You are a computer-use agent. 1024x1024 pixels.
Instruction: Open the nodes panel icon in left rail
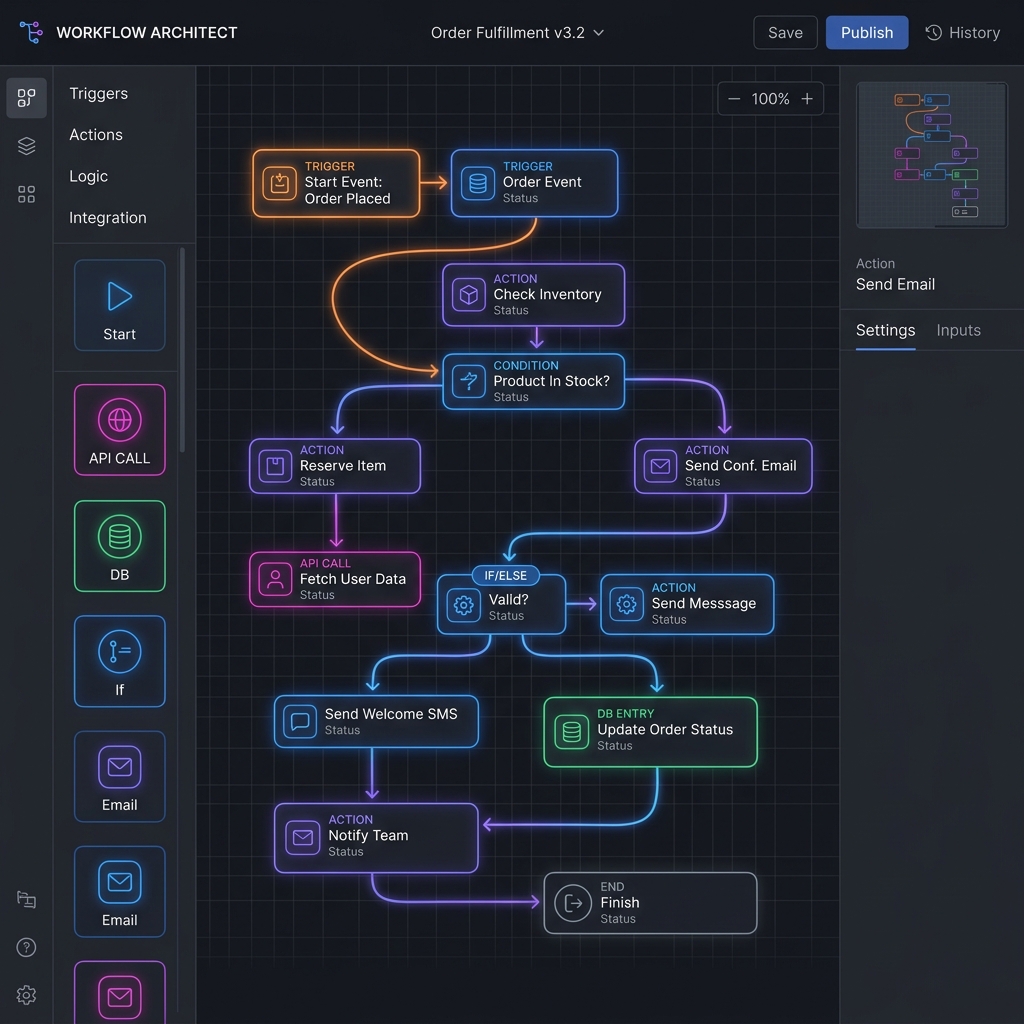26,98
